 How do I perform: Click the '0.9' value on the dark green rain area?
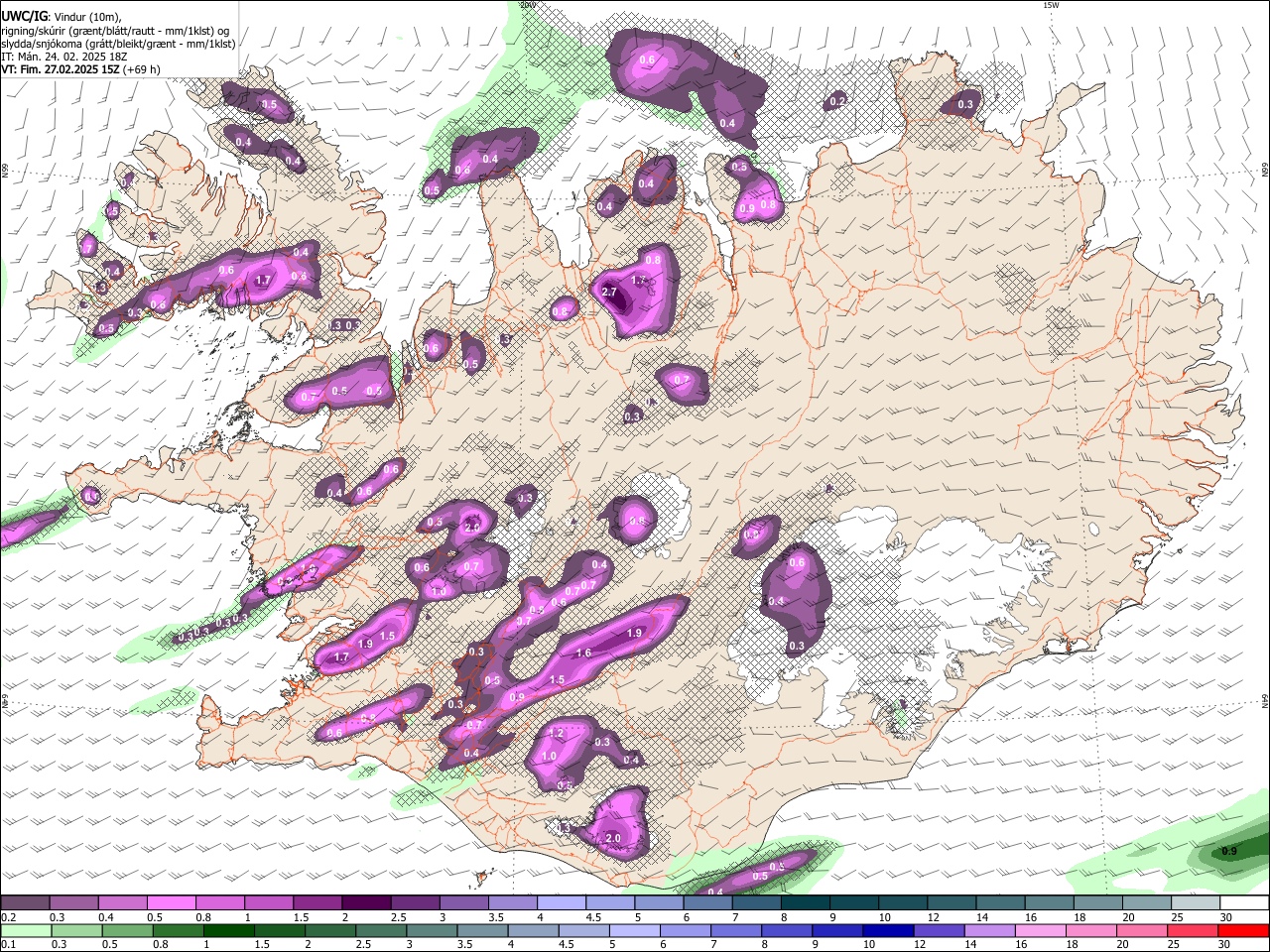(1229, 851)
